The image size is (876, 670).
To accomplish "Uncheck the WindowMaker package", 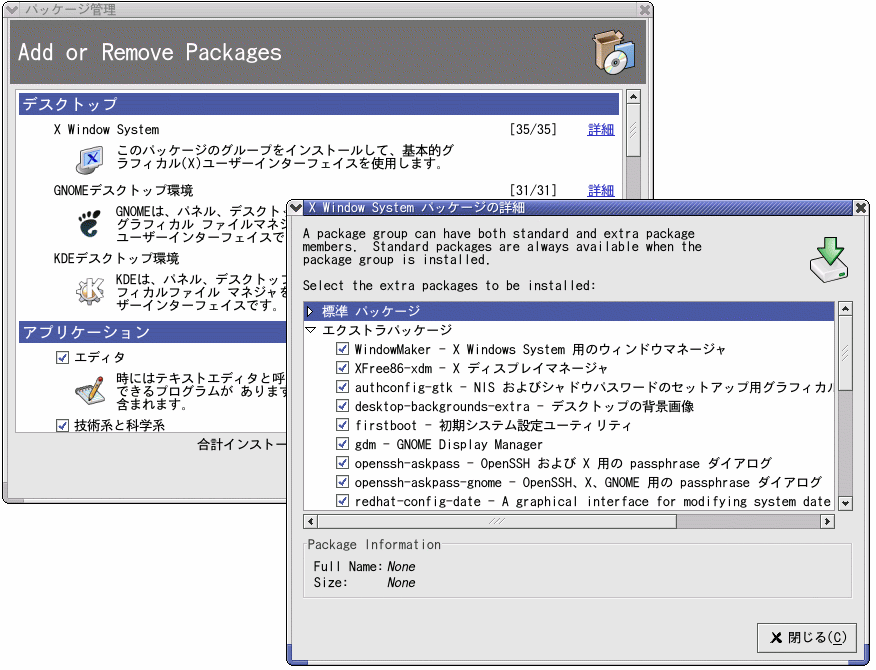I will [x=342, y=349].
